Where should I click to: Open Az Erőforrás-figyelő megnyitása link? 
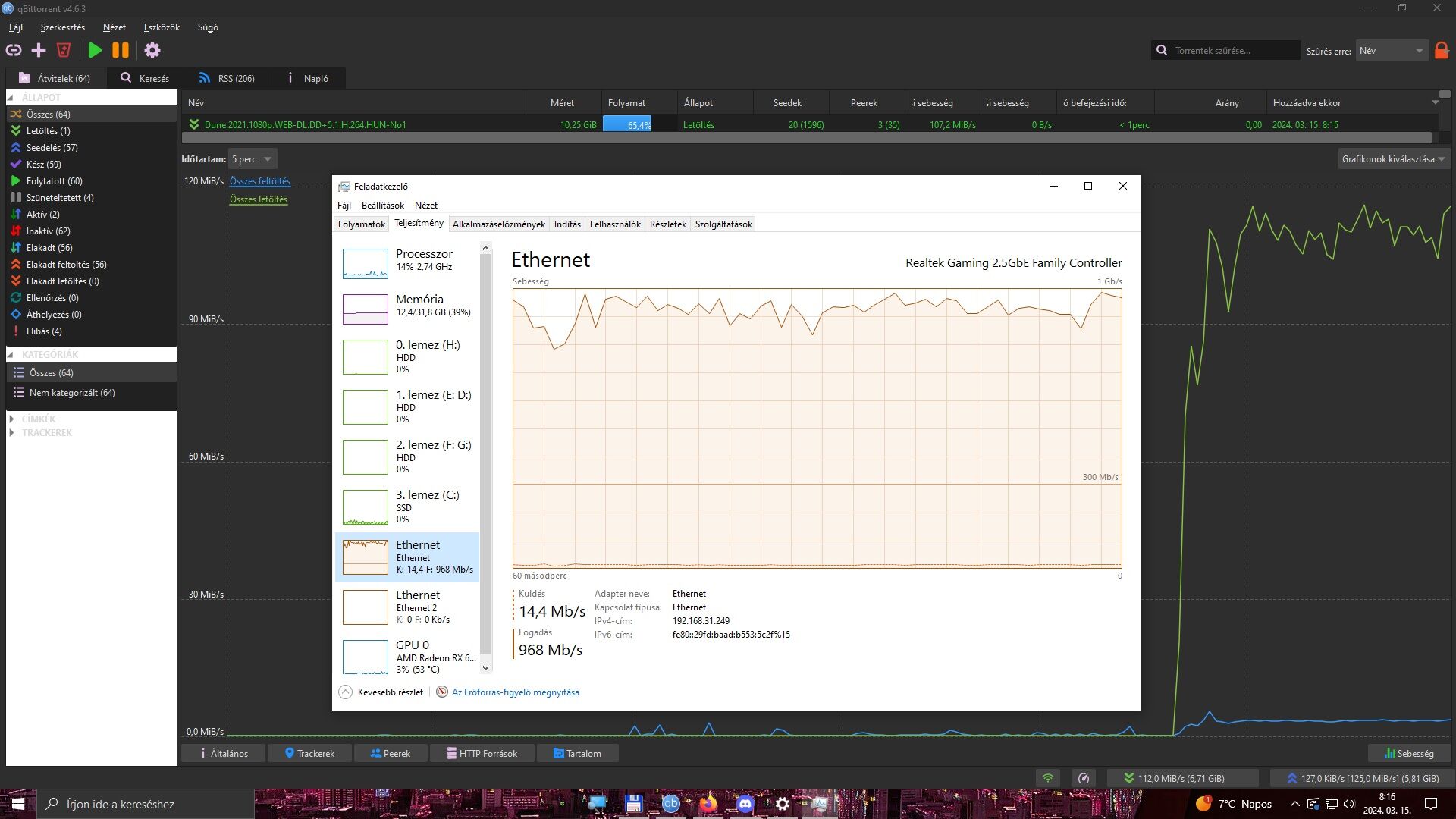(x=516, y=692)
